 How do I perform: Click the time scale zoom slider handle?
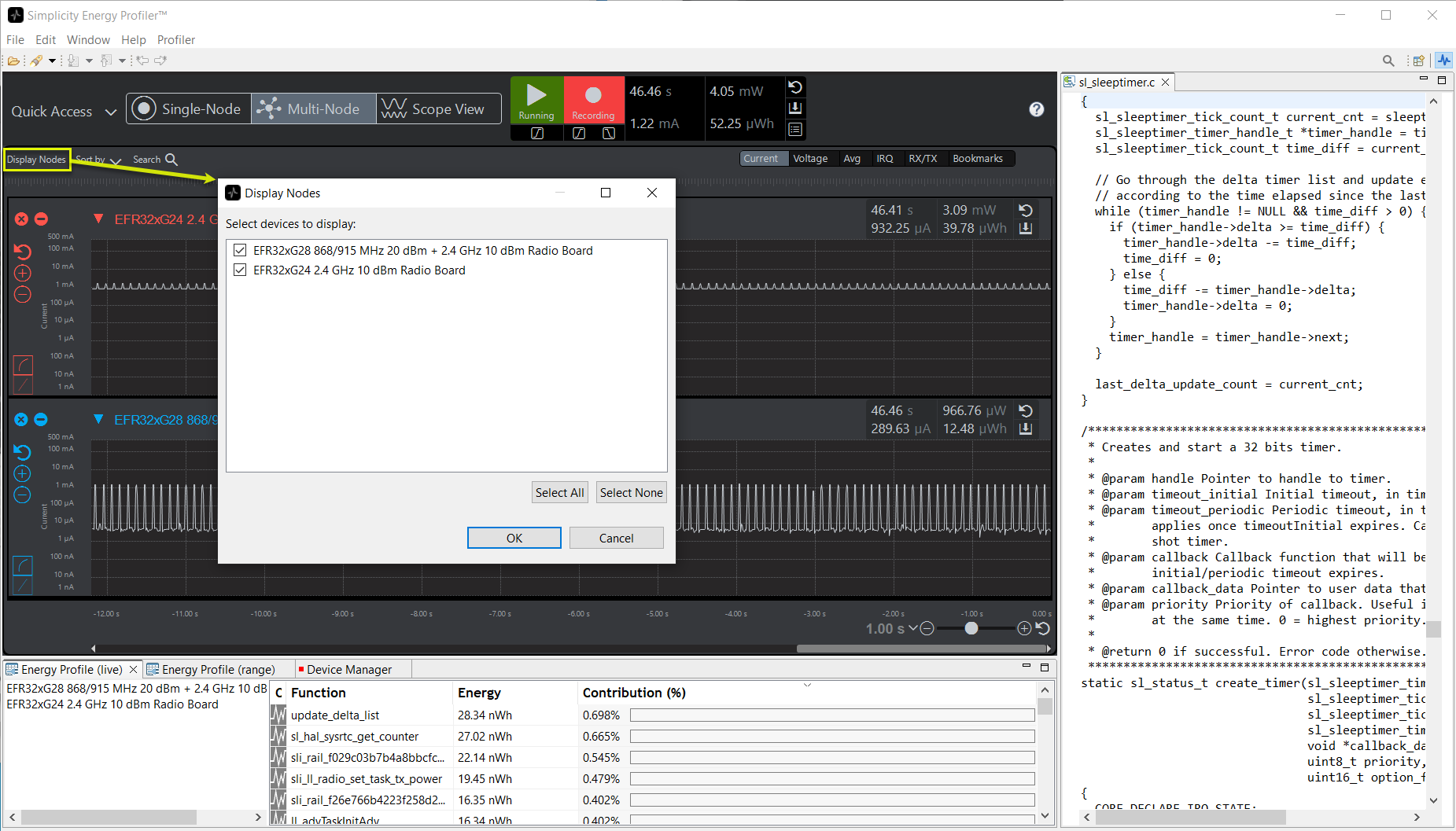click(x=971, y=628)
